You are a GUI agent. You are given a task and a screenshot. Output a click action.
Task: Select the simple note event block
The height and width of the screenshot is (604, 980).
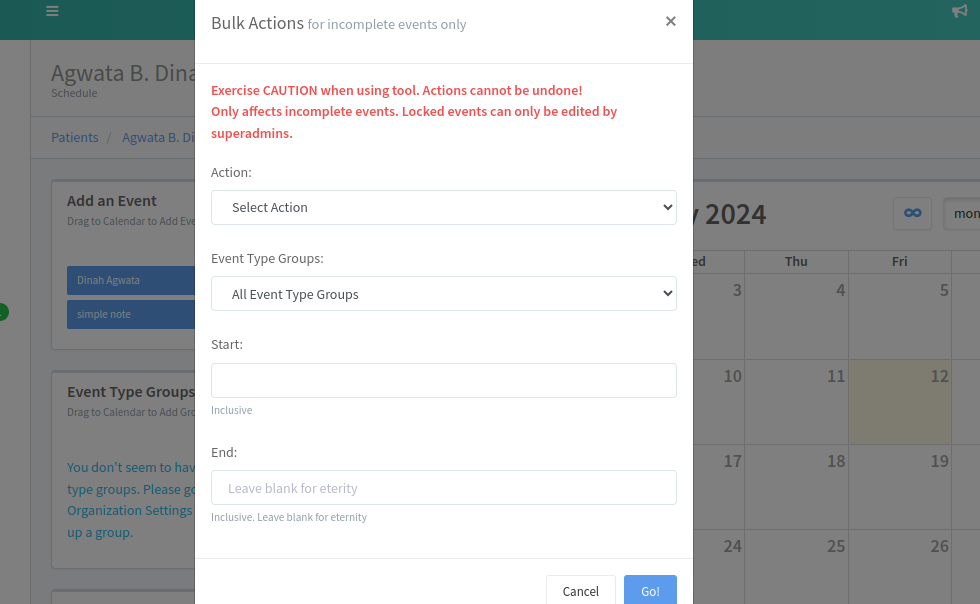[130, 314]
